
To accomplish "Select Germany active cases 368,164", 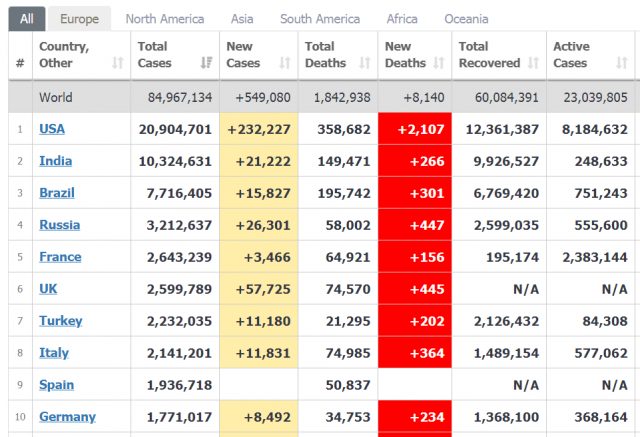I will (x=601, y=417).
